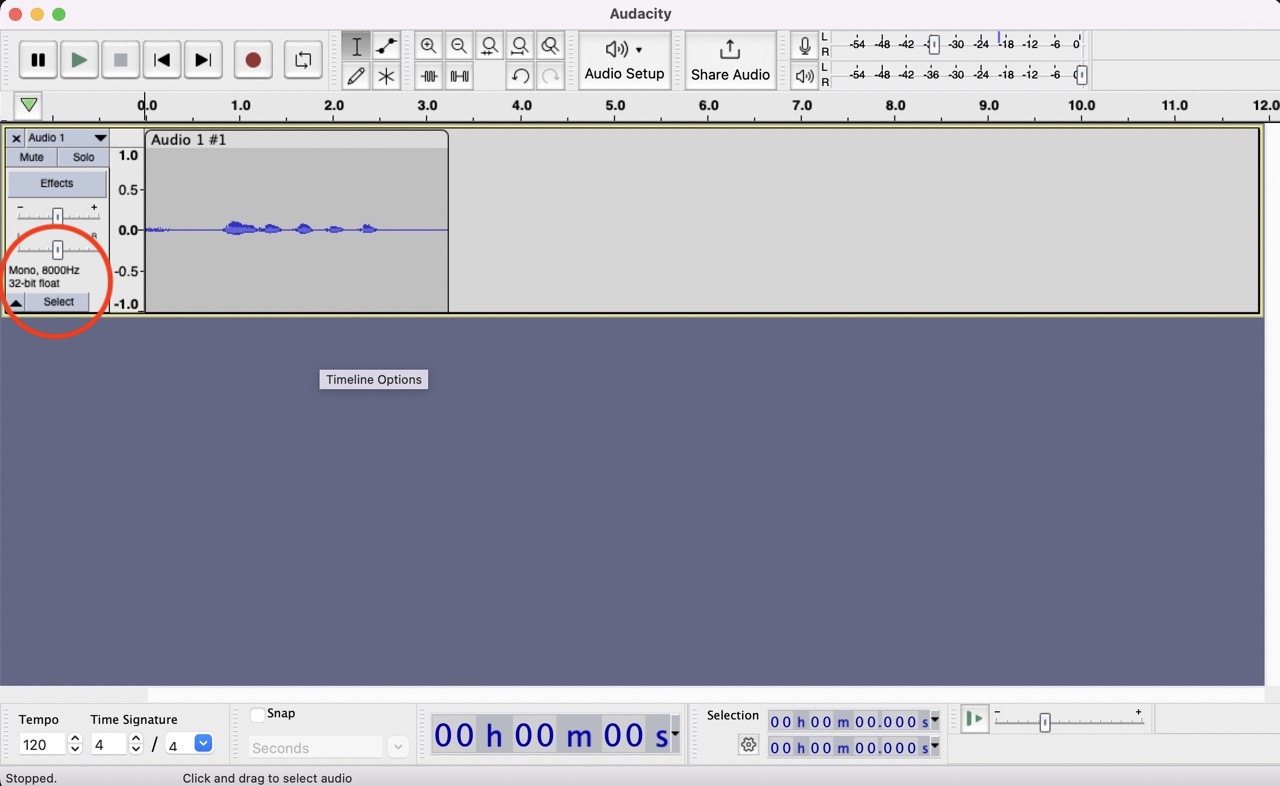This screenshot has height=786, width=1280.
Task: Mute the Audio 1 track
Action: (32, 157)
